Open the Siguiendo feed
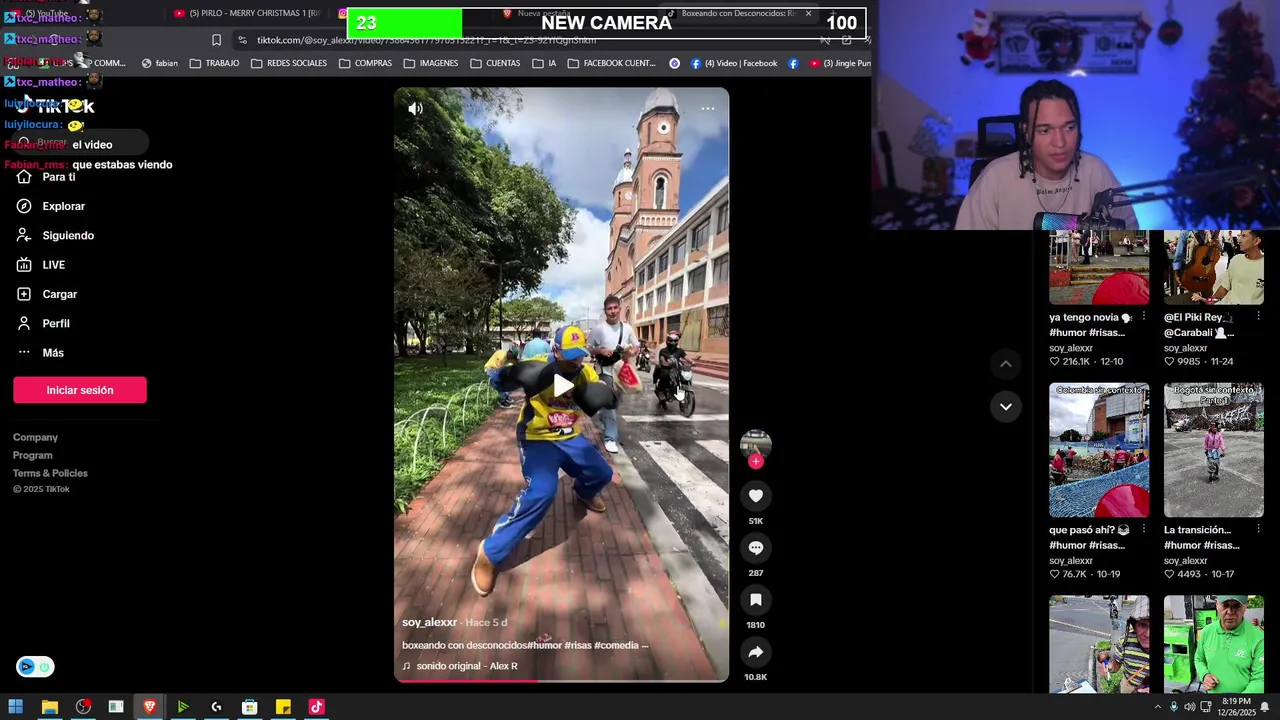1280x720 pixels. point(55,236)
